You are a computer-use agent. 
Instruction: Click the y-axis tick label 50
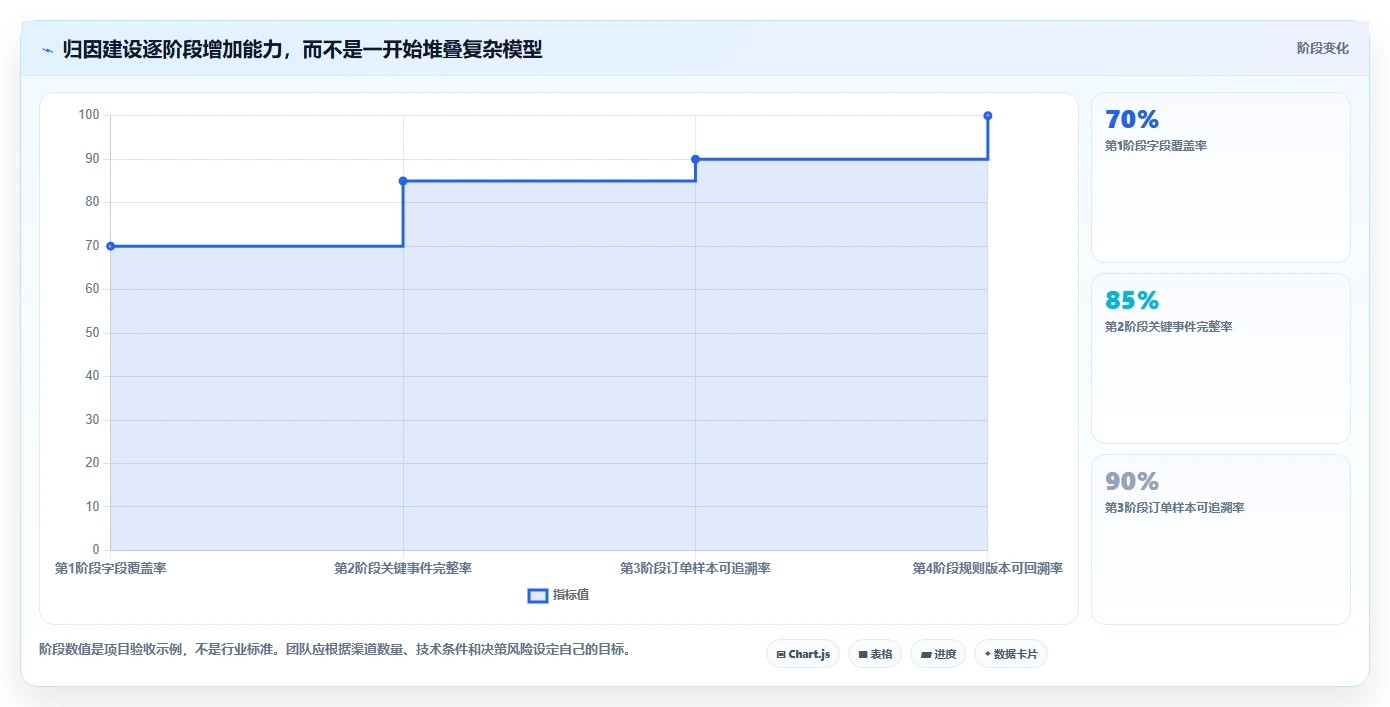pyautogui.click(x=92, y=333)
